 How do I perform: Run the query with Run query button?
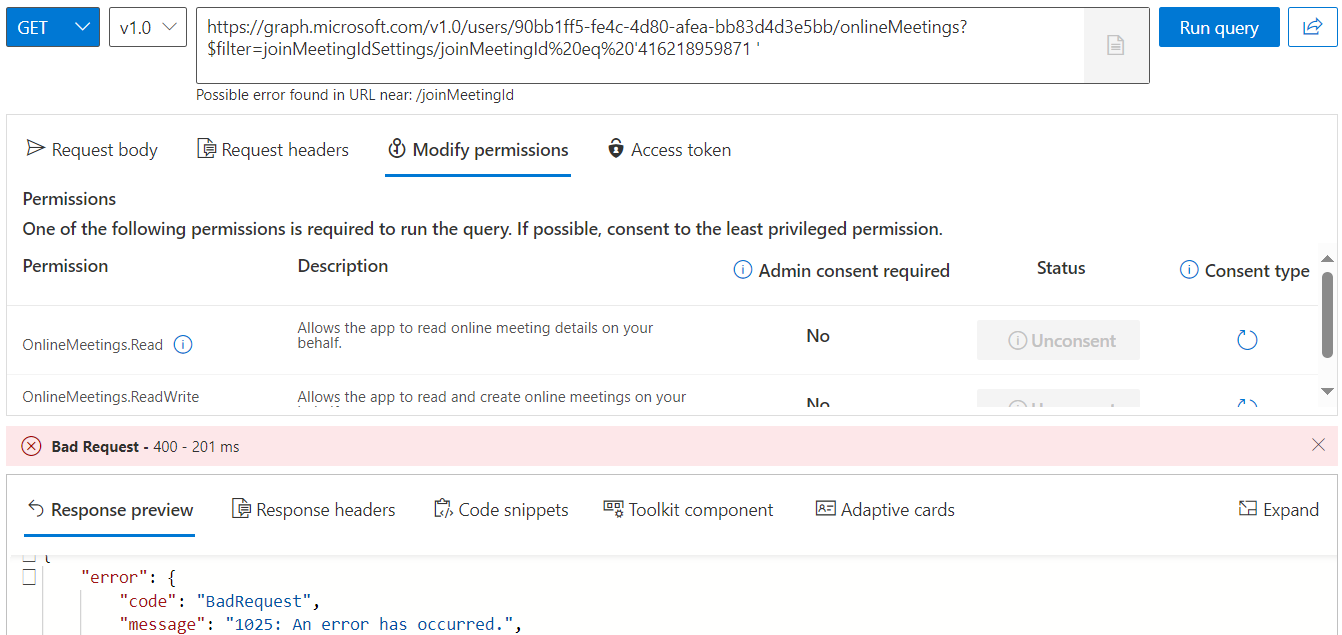pos(1219,27)
